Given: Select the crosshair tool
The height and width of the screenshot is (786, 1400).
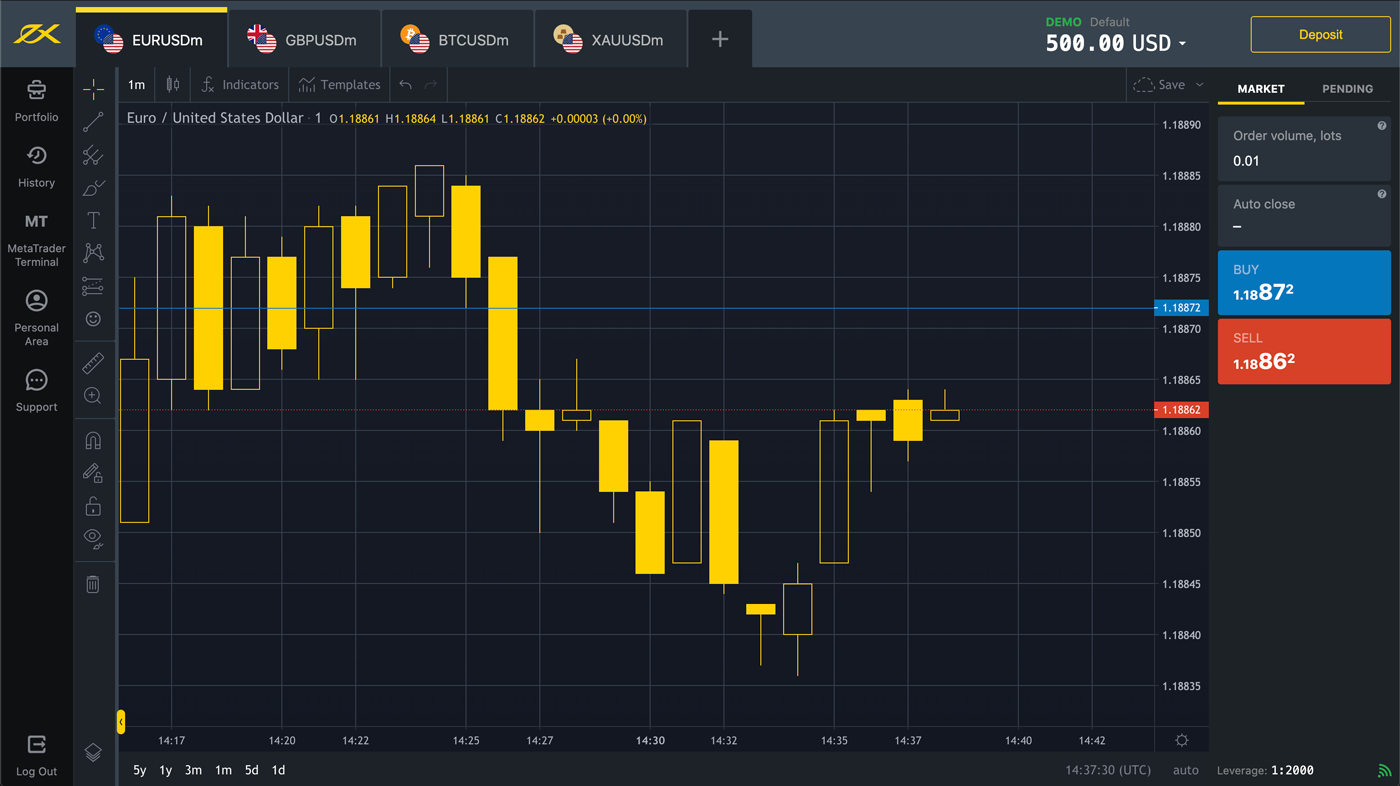Looking at the screenshot, I should tap(93, 88).
